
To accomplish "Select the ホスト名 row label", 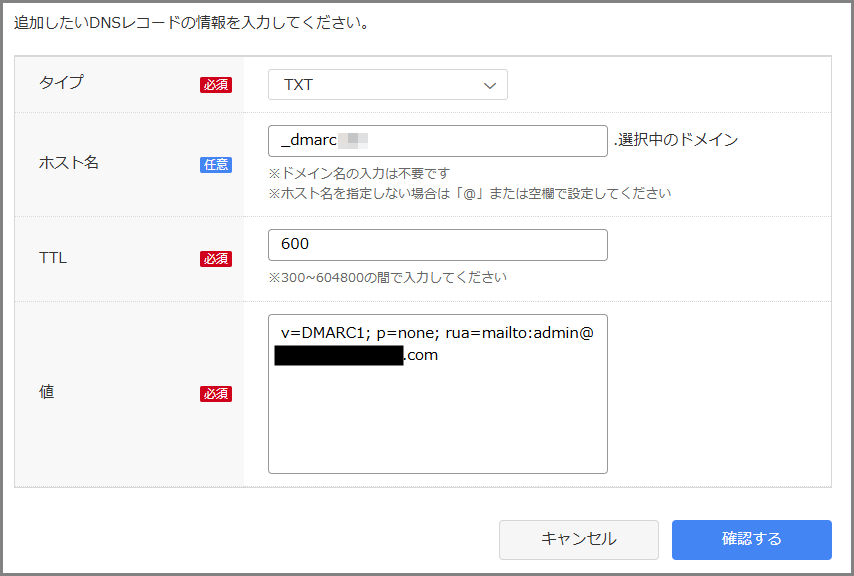I will coord(68,162).
